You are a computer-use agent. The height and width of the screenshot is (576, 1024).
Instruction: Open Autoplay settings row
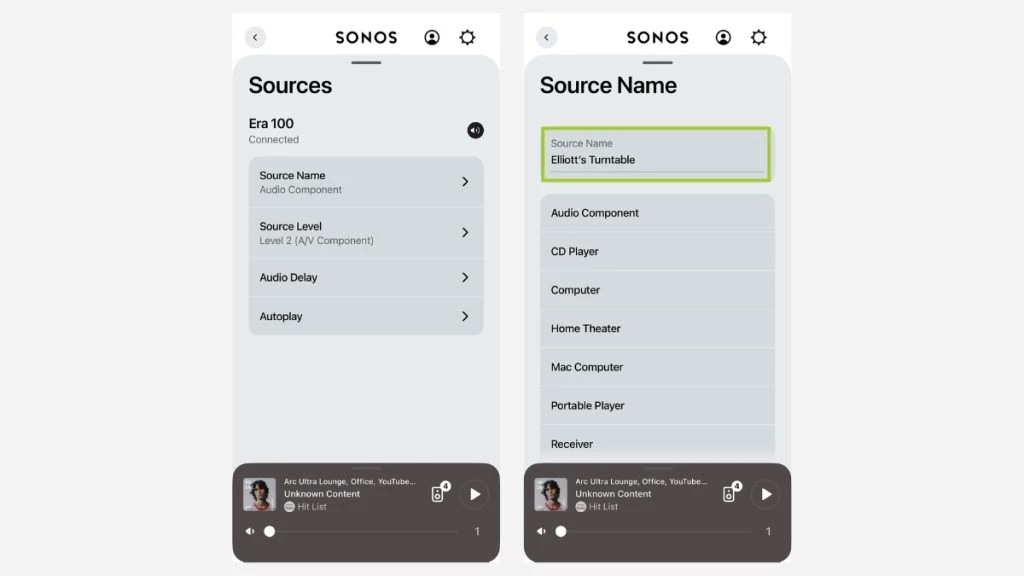tap(366, 316)
